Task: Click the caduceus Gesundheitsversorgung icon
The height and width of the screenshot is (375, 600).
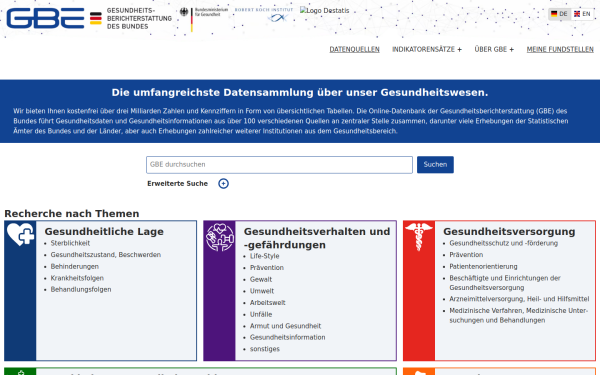Action: (419, 237)
